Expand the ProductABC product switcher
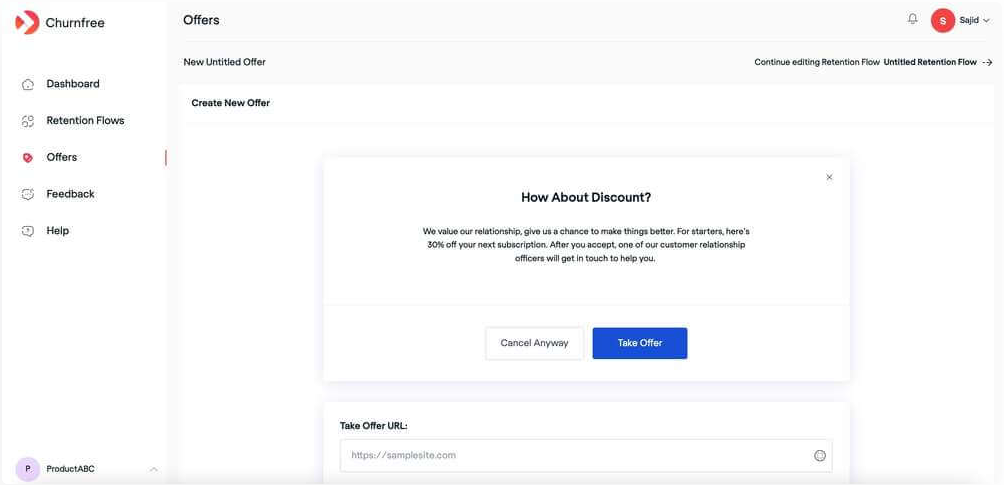Screen dimensions: 1004x485 pyautogui.click(x=153, y=469)
